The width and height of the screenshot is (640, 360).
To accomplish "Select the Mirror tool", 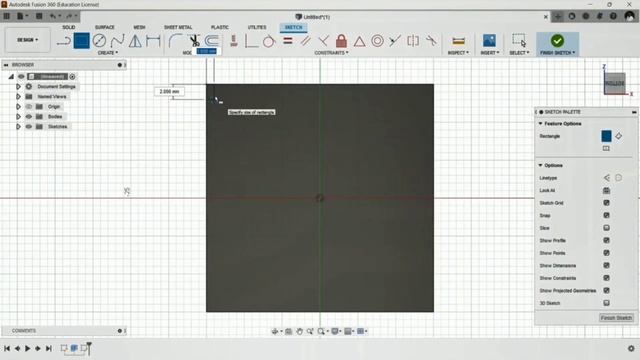I will [x=135, y=41].
